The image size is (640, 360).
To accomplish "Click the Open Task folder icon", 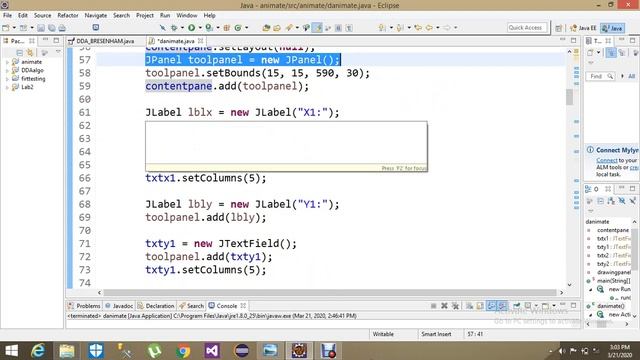I will (277, 28).
